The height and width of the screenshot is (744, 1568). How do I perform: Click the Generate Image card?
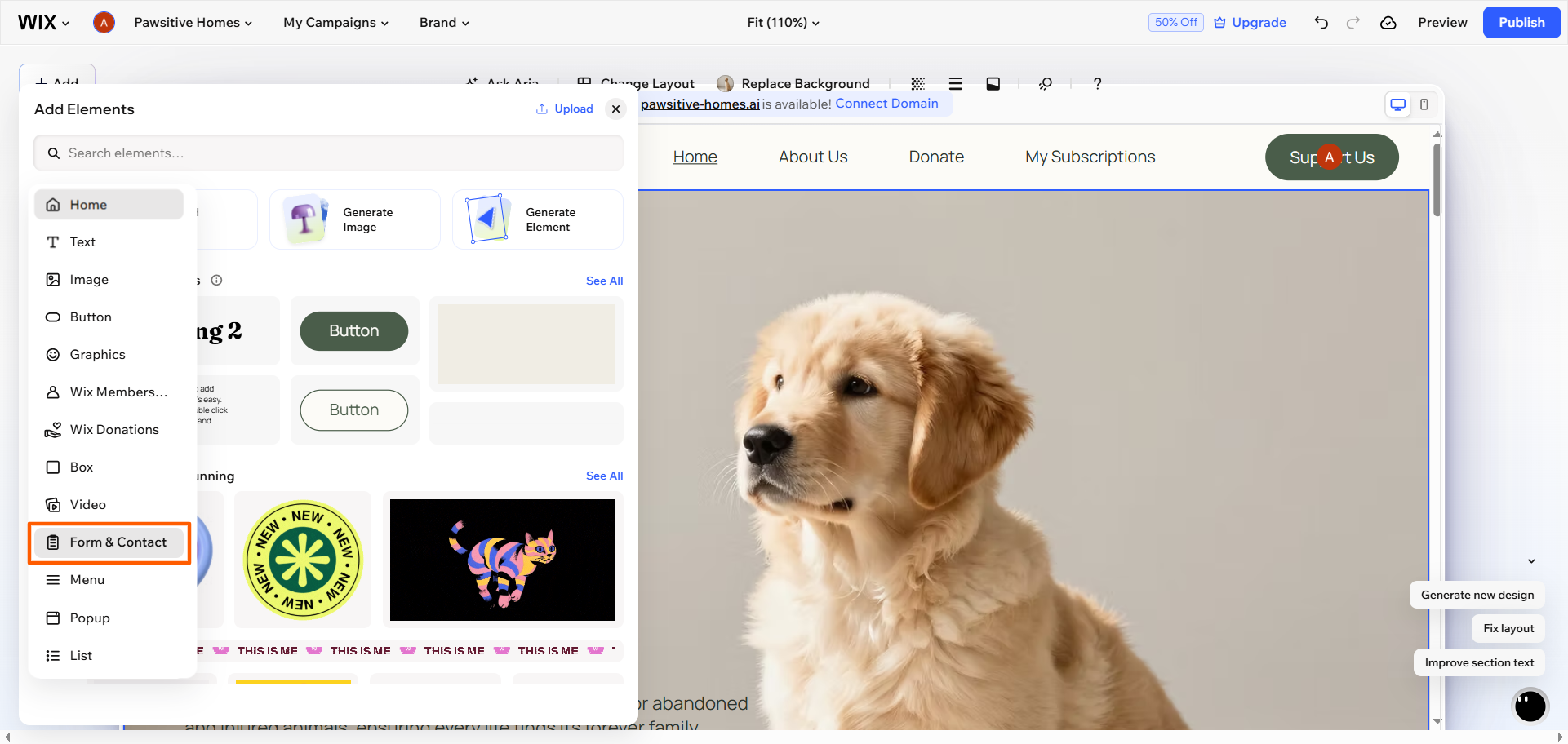[x=355, y=219]
